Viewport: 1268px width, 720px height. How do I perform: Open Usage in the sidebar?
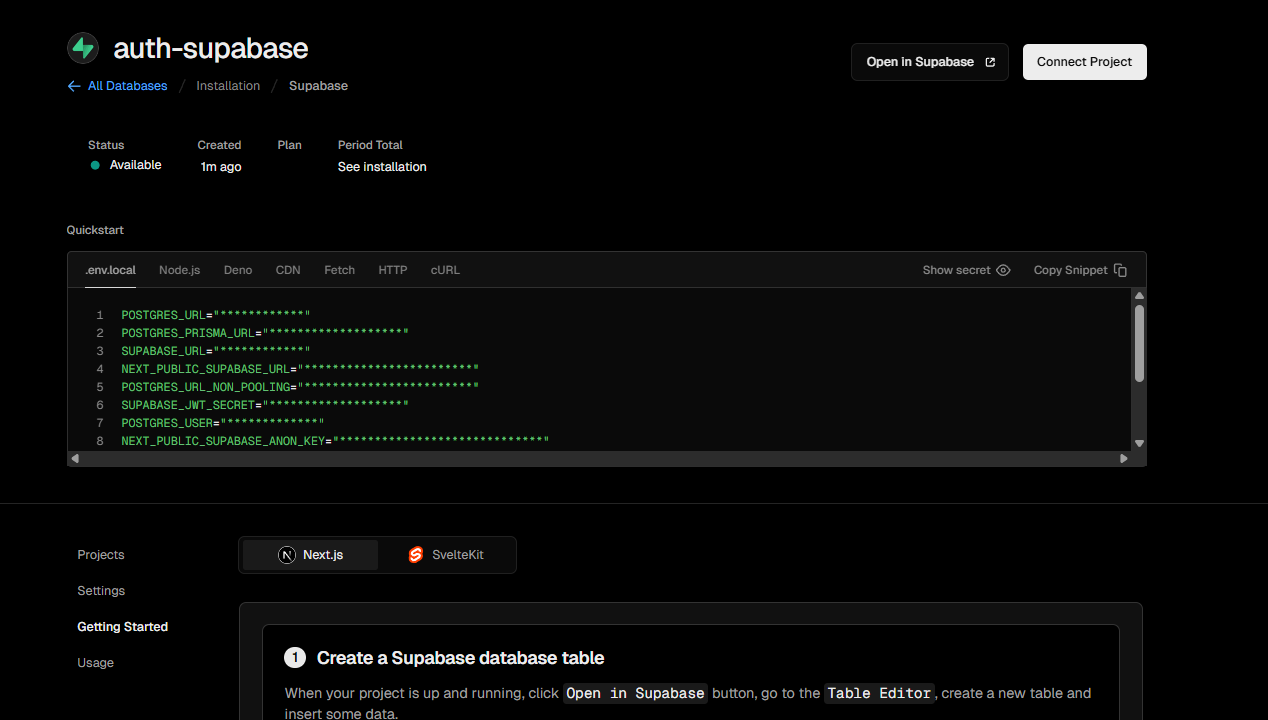coord(95,663)
